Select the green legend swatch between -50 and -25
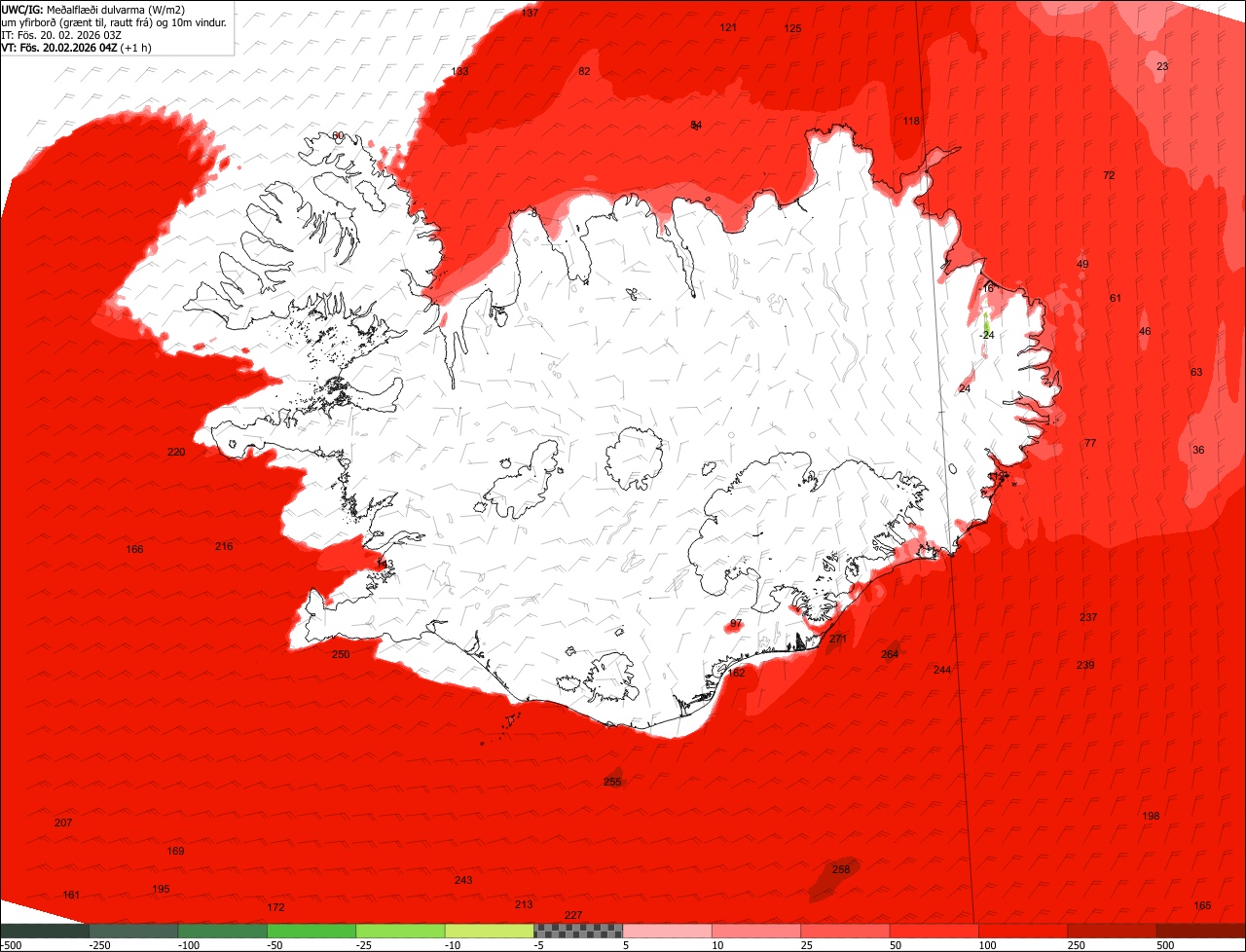This screenshot has width=1246, height=952. pyautogui.click(x=311, y=931)
